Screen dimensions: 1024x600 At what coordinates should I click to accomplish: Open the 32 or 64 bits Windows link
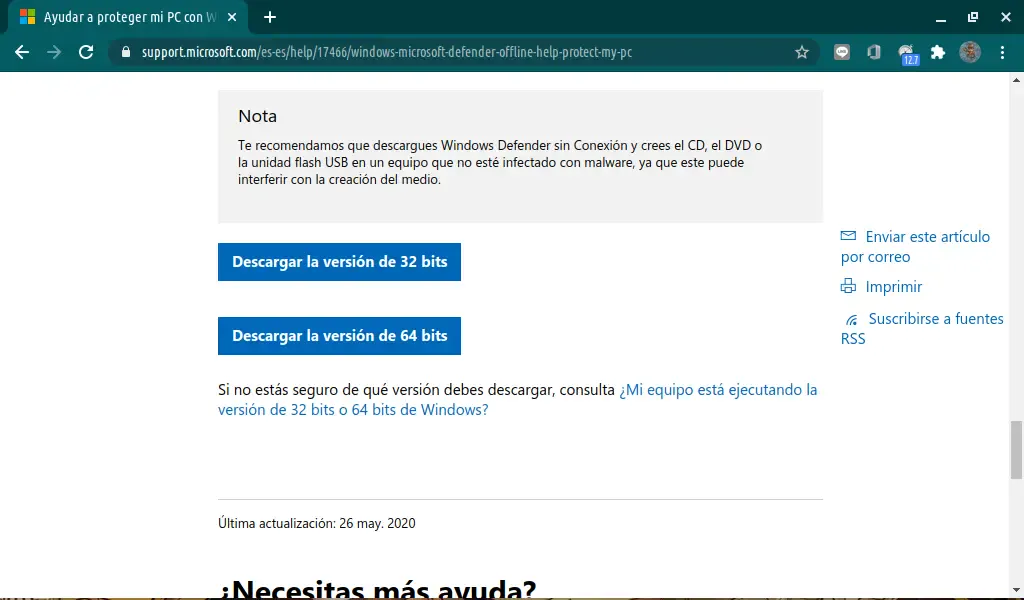tap(517, 400)
